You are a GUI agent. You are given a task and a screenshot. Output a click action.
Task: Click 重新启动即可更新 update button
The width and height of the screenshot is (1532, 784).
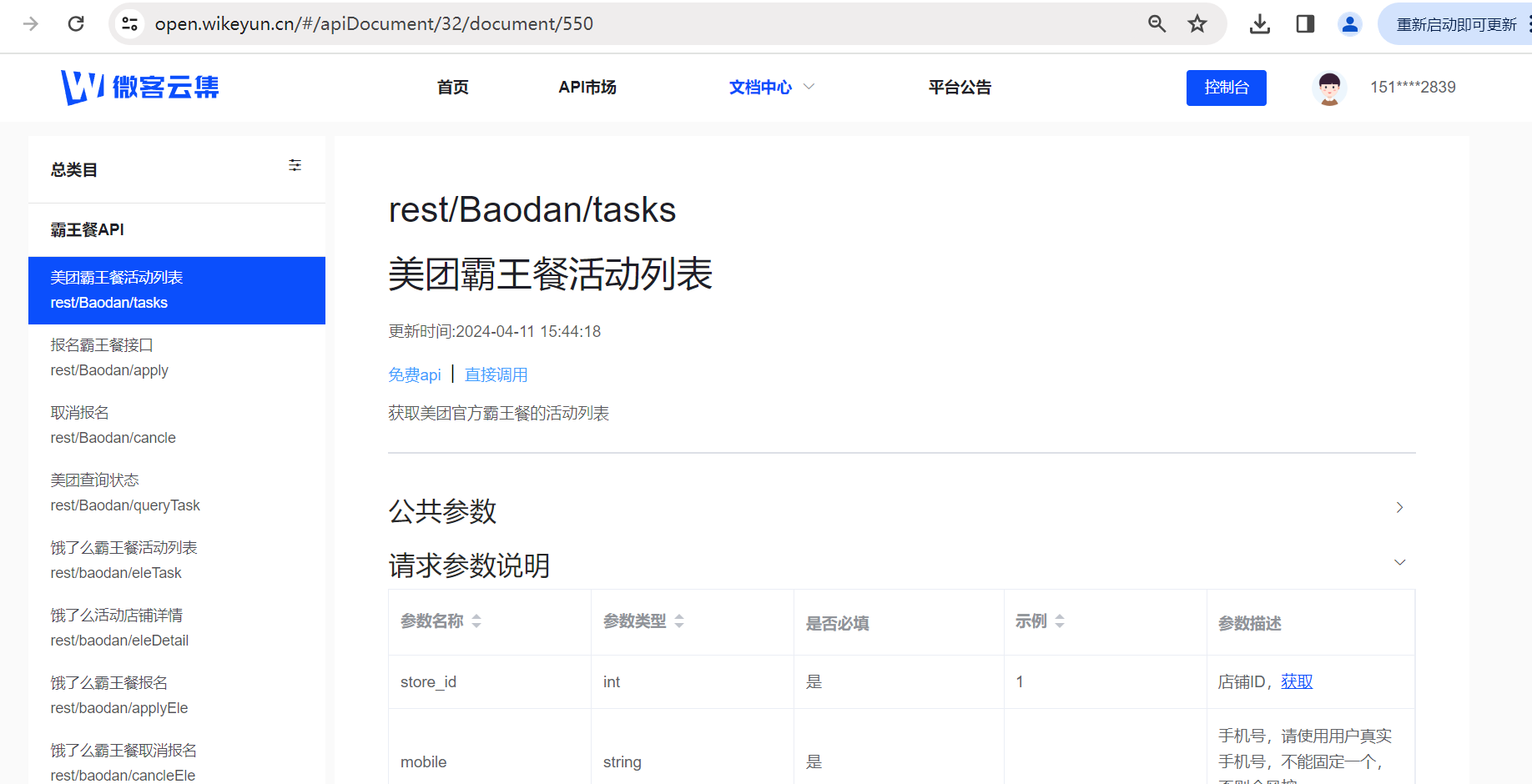[1456, 24]
